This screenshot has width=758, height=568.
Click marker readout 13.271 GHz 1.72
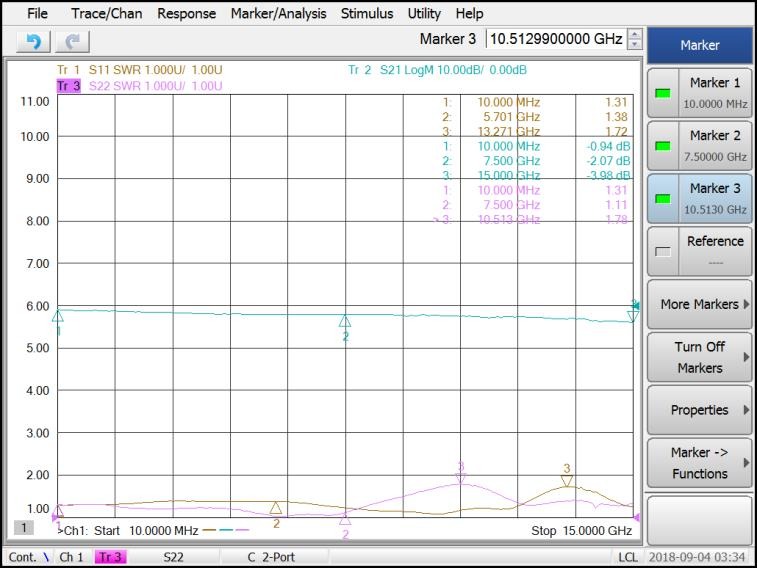(x=535, y=131)
